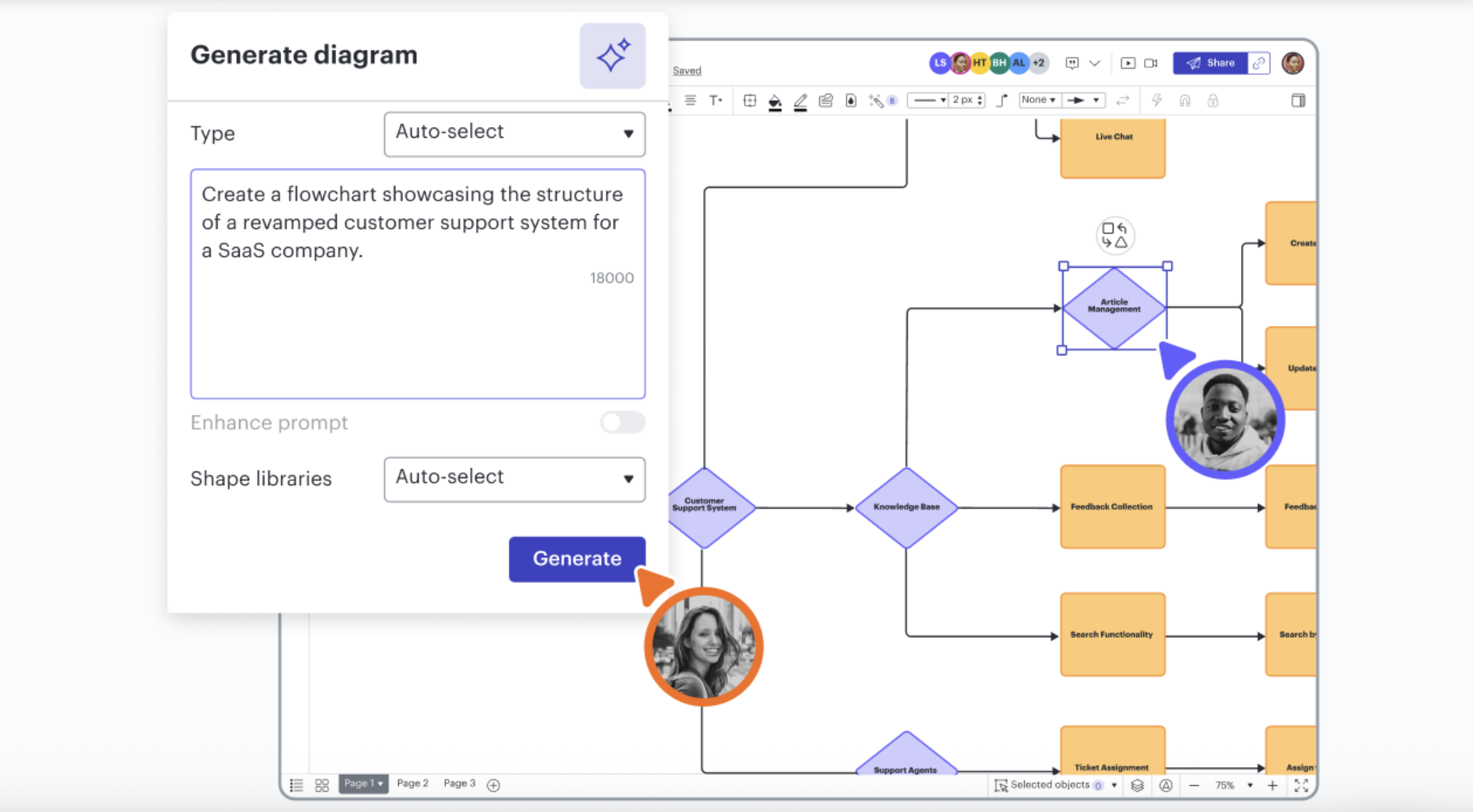This screenshot has height=812, width=1473.
Task: Select the Customer Support System diamond
Action: (704, 507)
